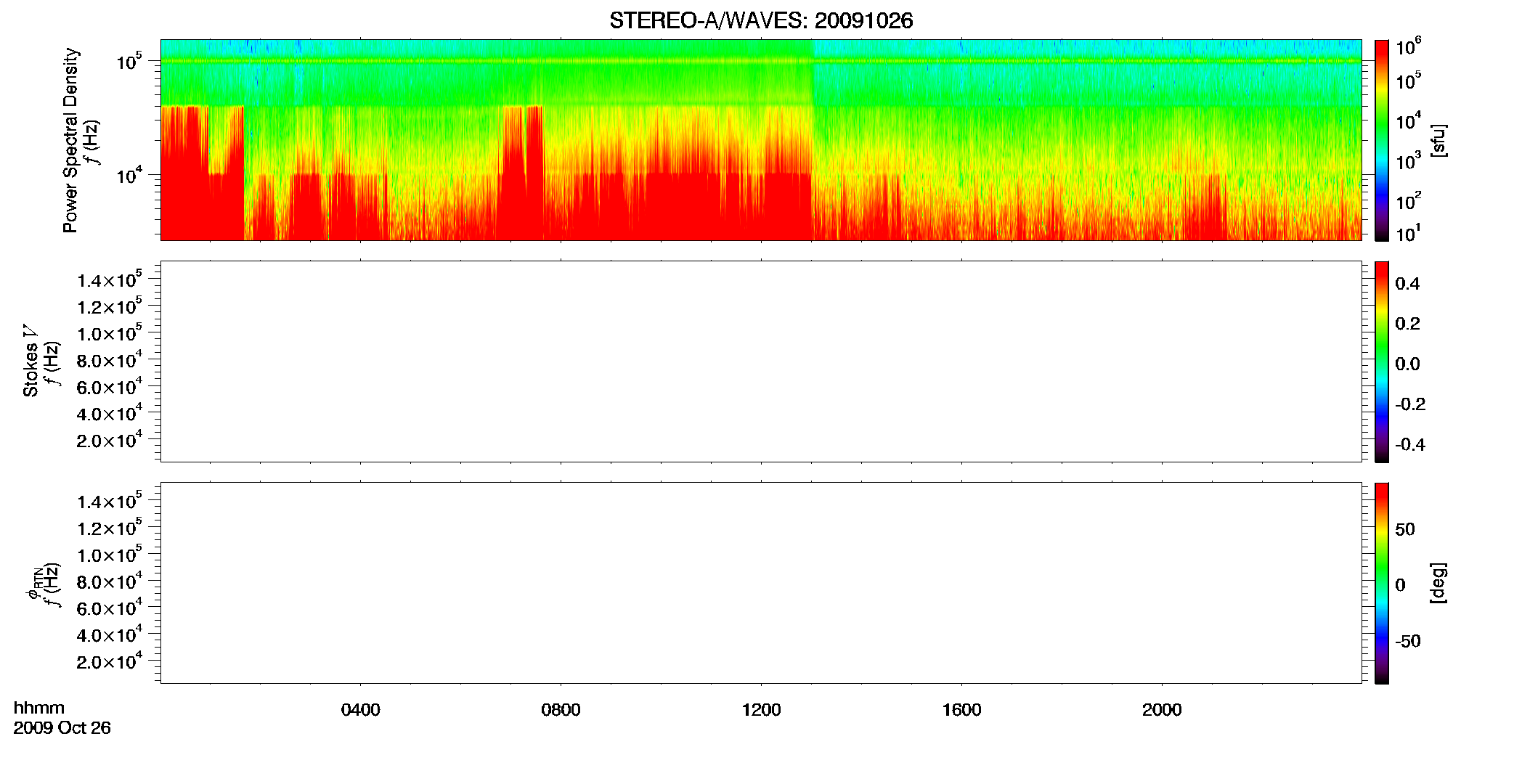Click the power spectral density color bar
Viewport: 1522px width, 784px height.
(1382, 140)
